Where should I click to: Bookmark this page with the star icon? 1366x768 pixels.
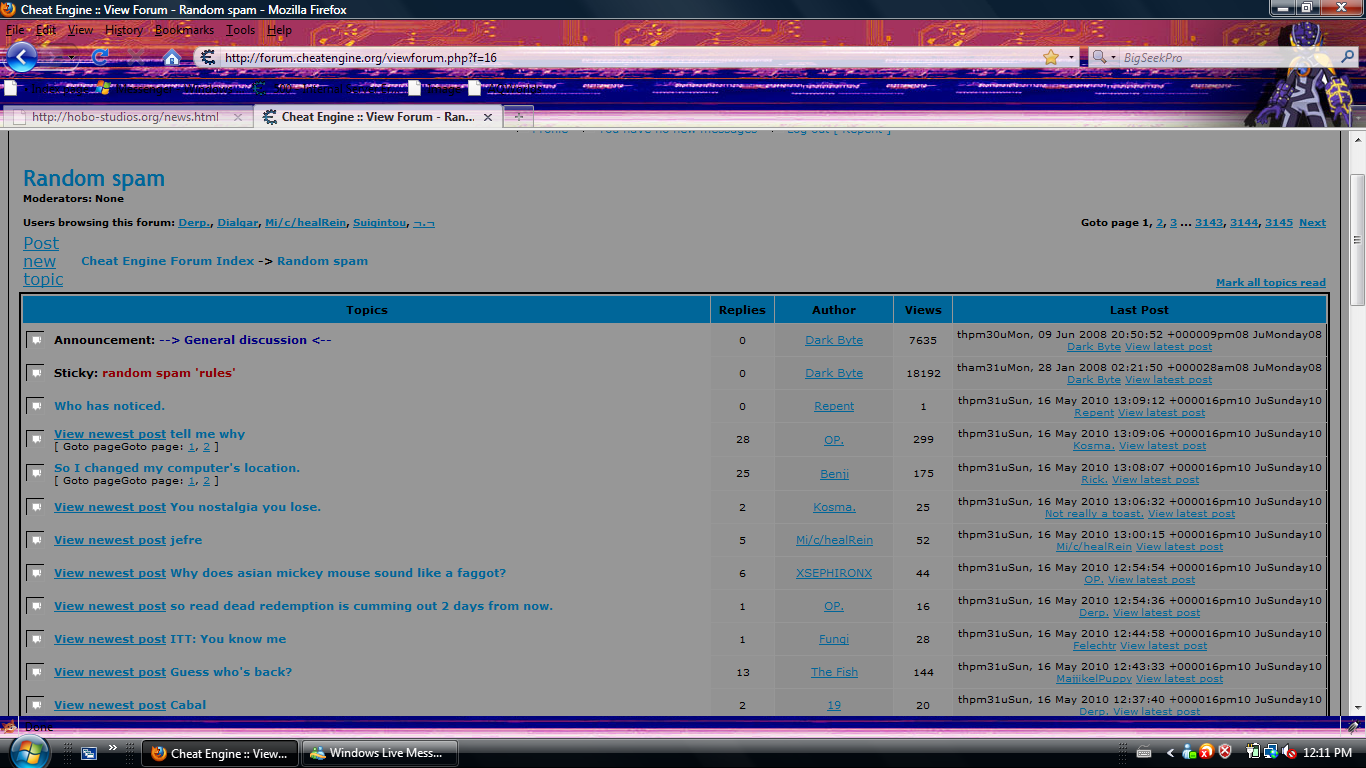click(1051, 58)
